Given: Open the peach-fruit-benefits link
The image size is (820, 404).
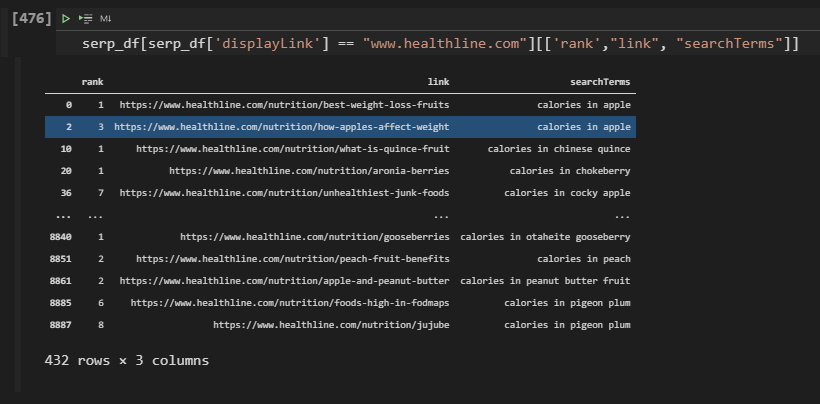Looking at the screenshot, I should [x=292, y=259].
